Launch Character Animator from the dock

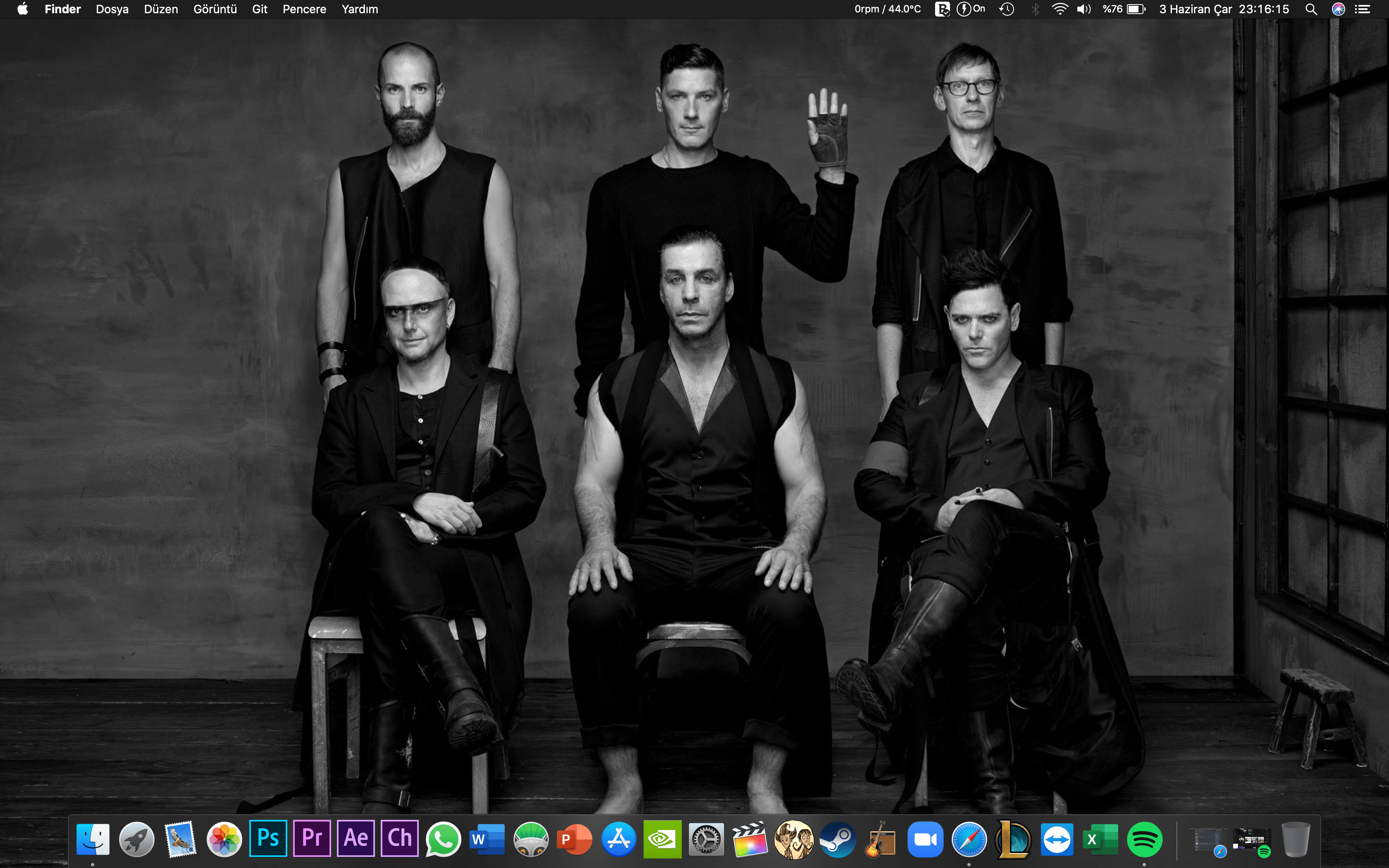[x=399, y=839]
